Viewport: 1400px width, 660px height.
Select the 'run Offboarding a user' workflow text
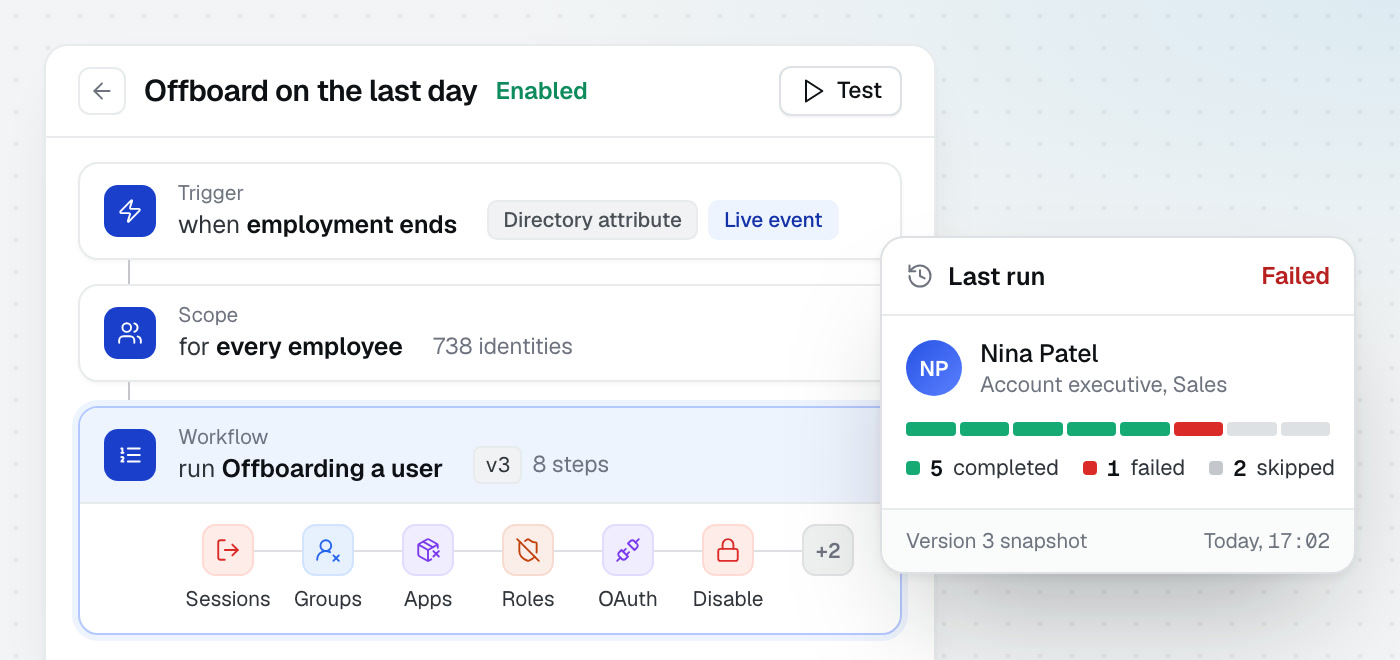pyautogui.click(x=310, y=469)
